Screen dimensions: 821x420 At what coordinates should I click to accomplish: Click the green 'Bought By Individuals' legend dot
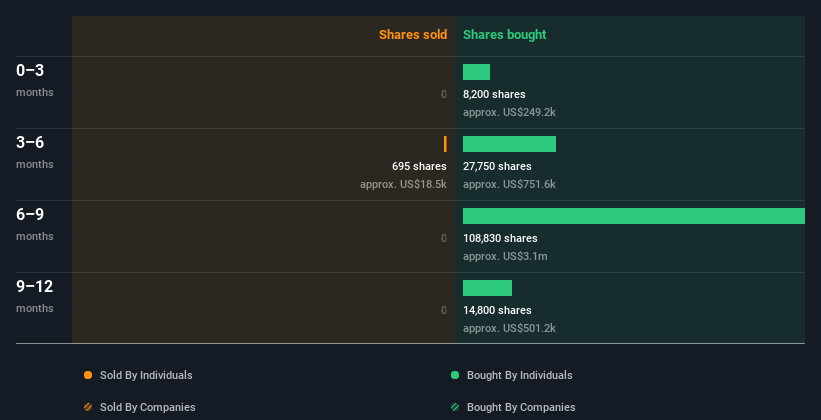[455, 375]
